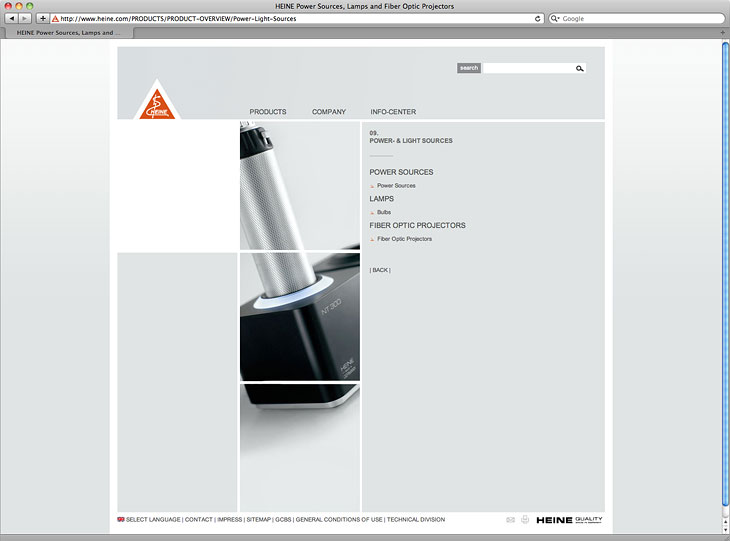Click the flag icon beside Select Language
Screen dimensions: 730x541
point(121,520)
